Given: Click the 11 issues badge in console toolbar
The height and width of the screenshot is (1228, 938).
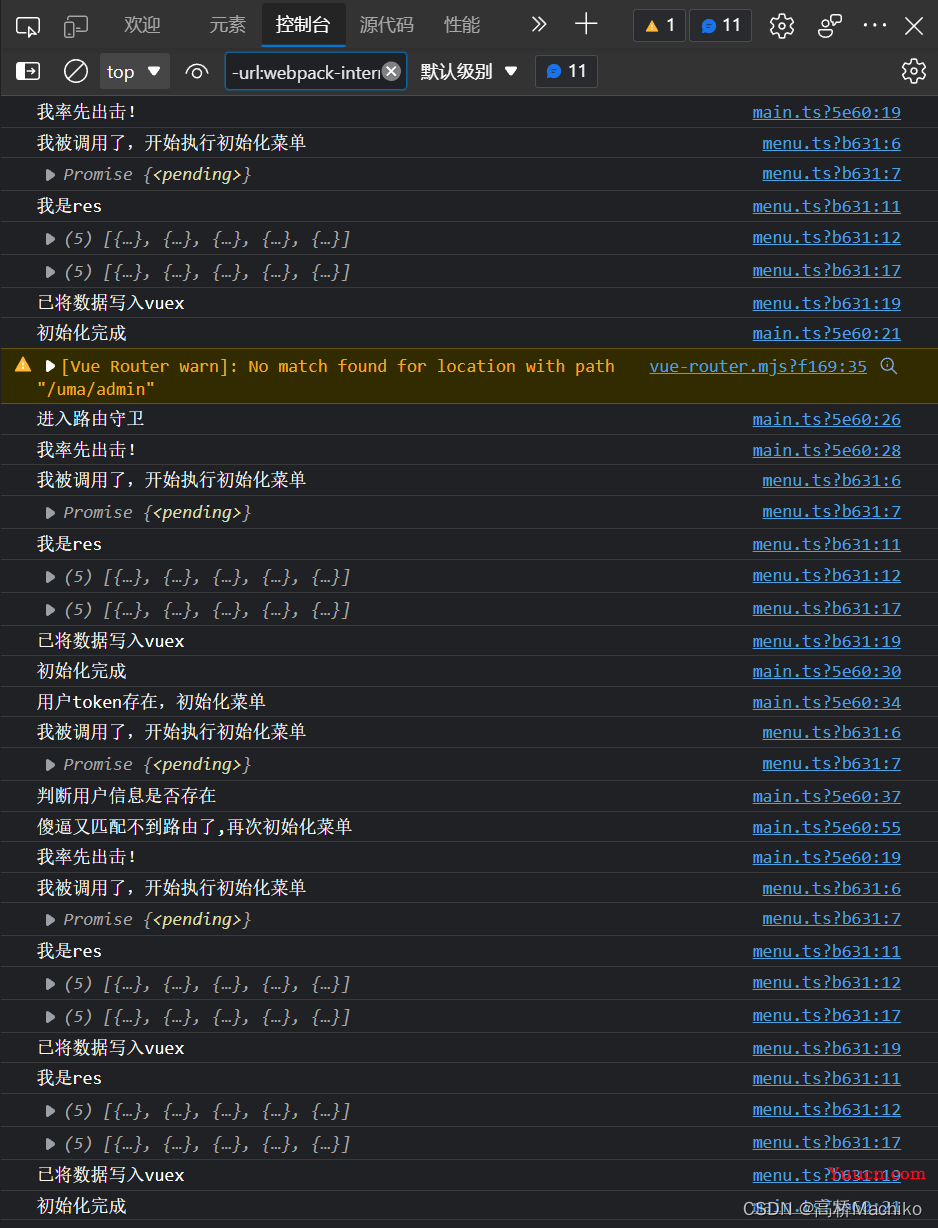Looking at the screenshot, I should tap(566, 71).
